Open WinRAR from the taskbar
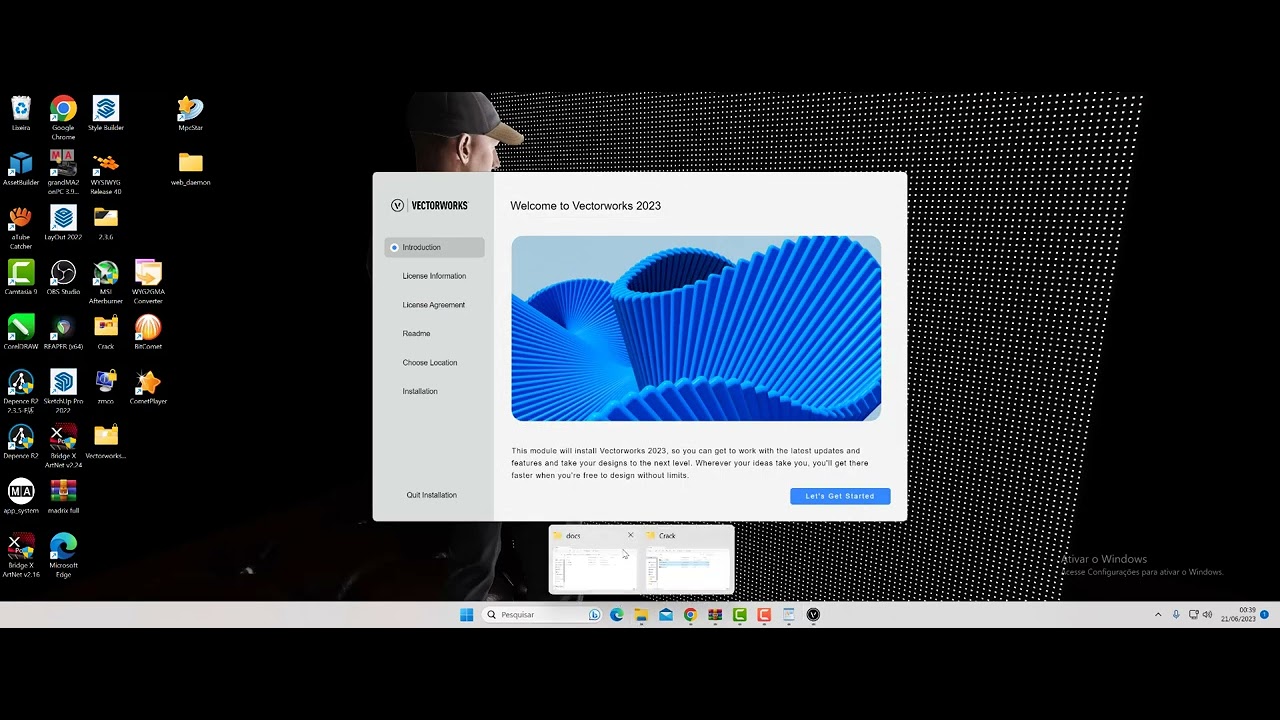1280x720 pixels. pyautogui.click(x=715, y=615)
